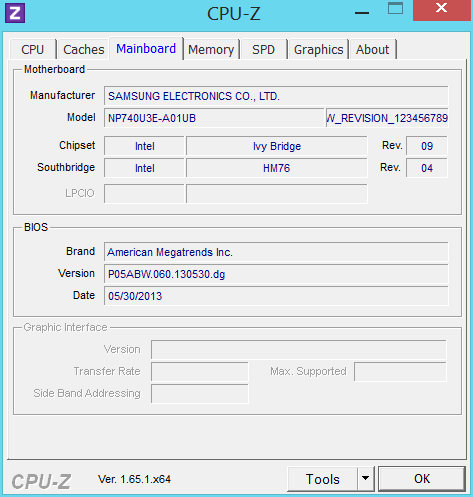Image resolution: width=473 pixels, height=497 pixels.
Task: Click the Manufacturer field showing Samsung
Action: [x=276, y=96]
